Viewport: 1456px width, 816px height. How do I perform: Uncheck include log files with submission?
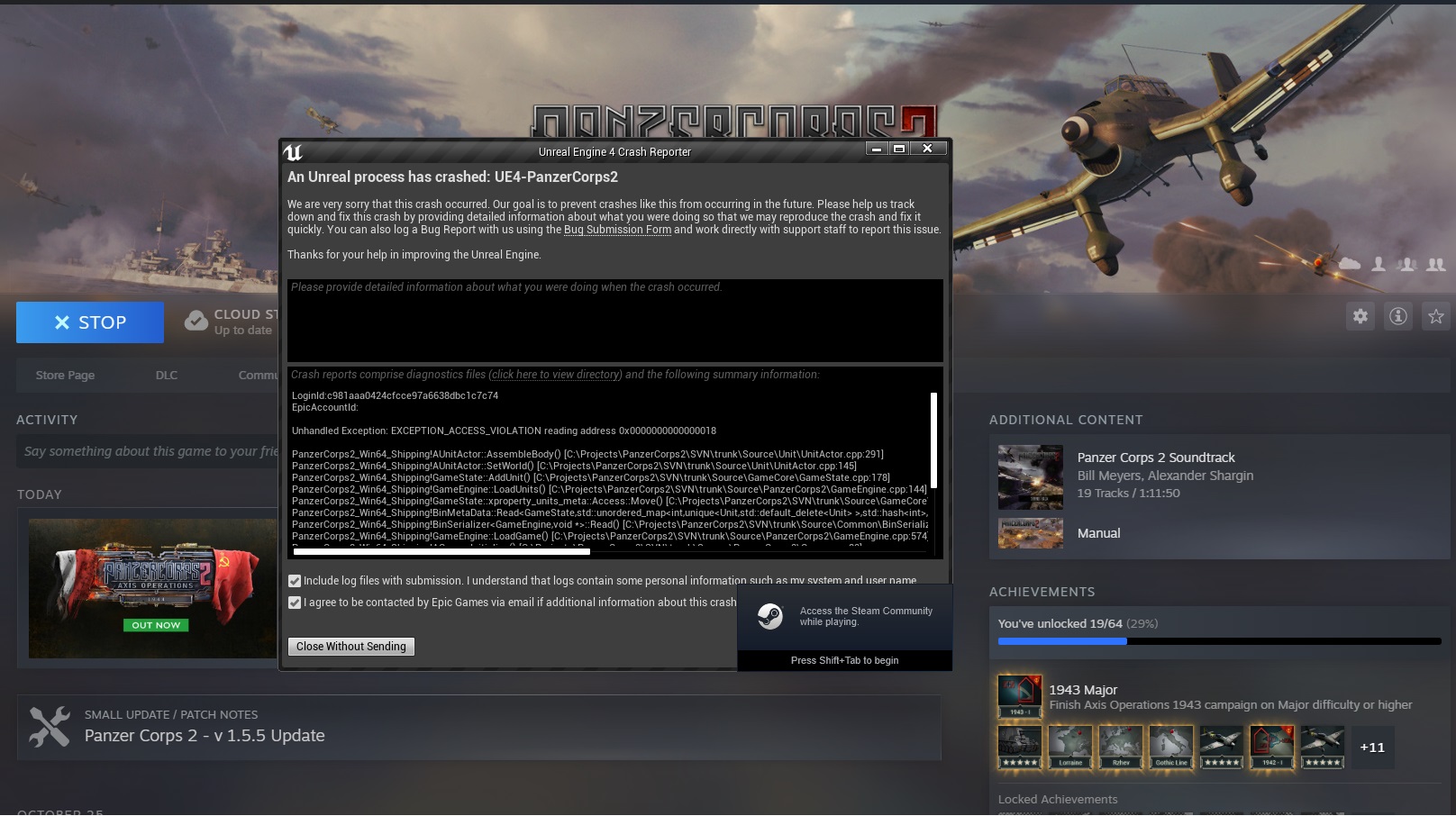click(x=295, y=581)
